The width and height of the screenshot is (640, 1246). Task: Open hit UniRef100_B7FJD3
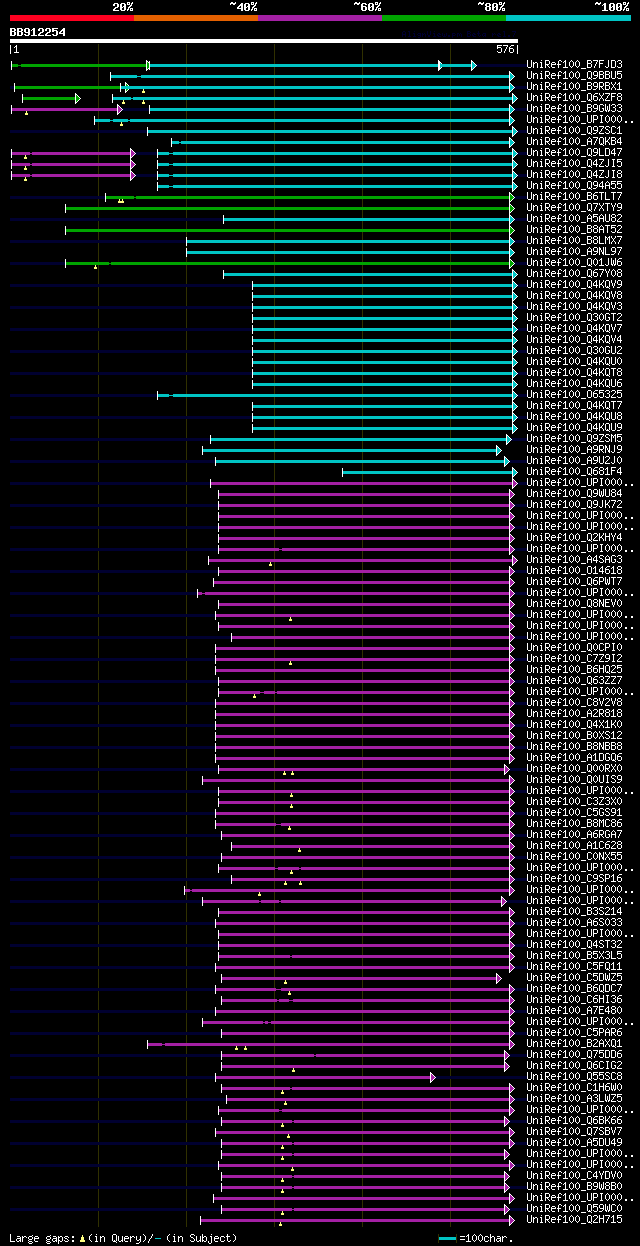(574, 64)
